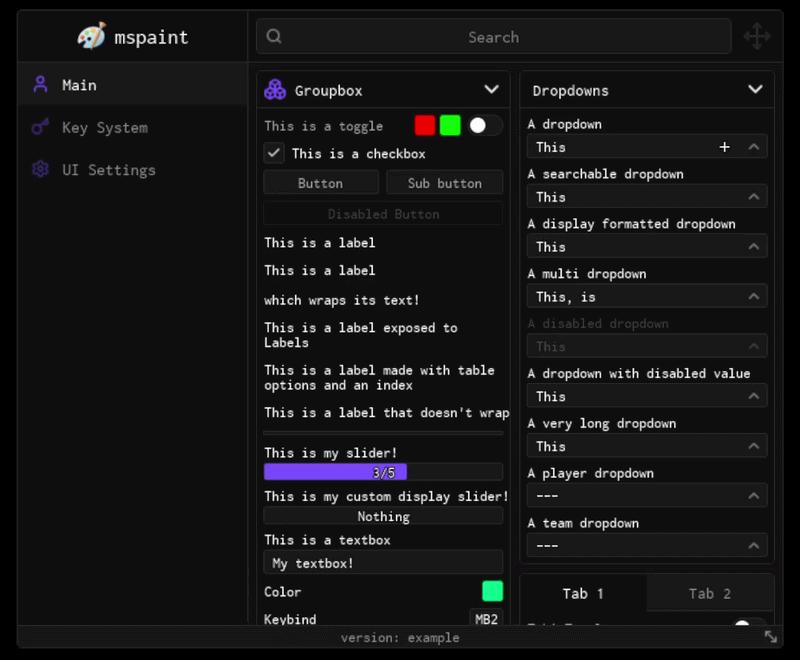800x660 pixels.
Task: Click the plus icon in A dropdown
Action: click(724, 147)
